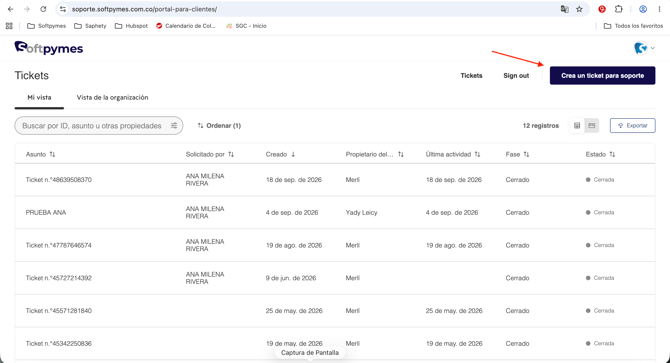Open the Ordenar (1) sort menu
Image resolution: width=670 pixels, height=363 pixels.
pos(219,126)
